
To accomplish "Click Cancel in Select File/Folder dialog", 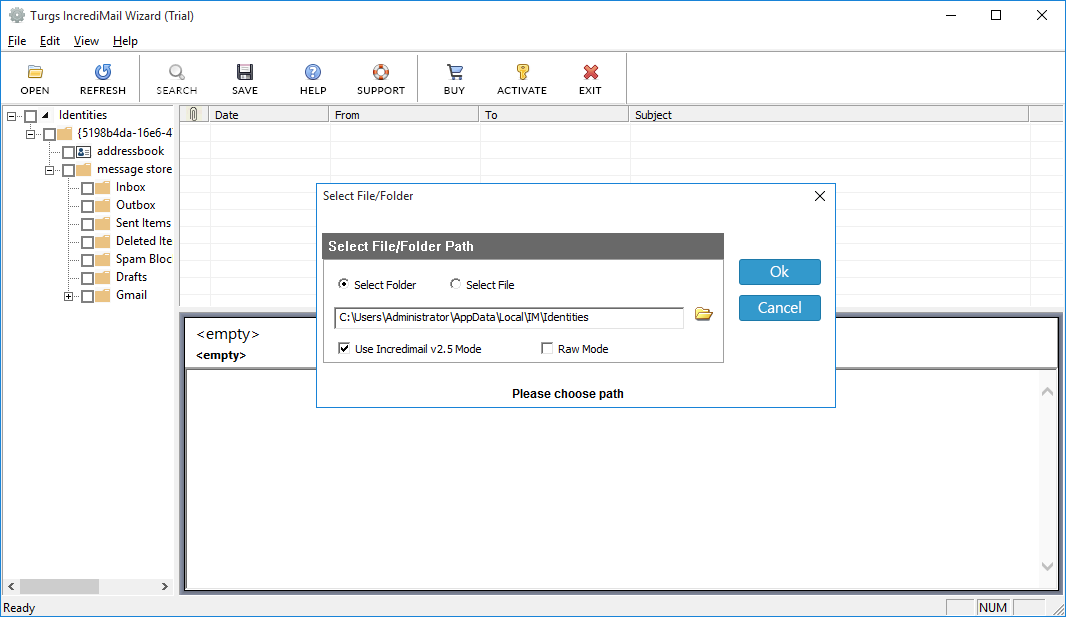I will click(x=780, y=308).
